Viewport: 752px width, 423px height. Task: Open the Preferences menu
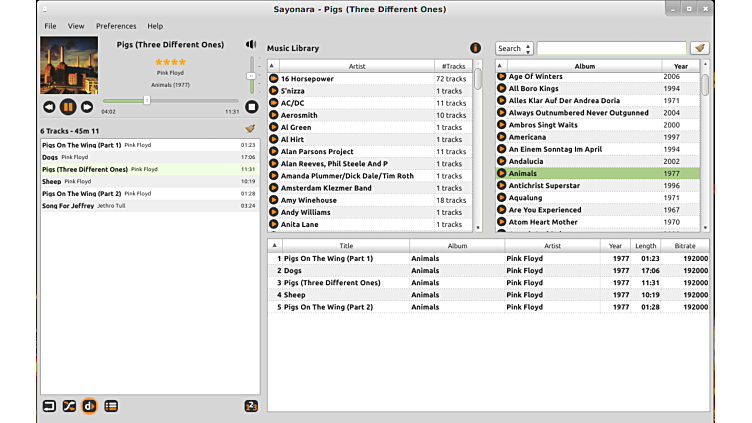click(116, 26)
